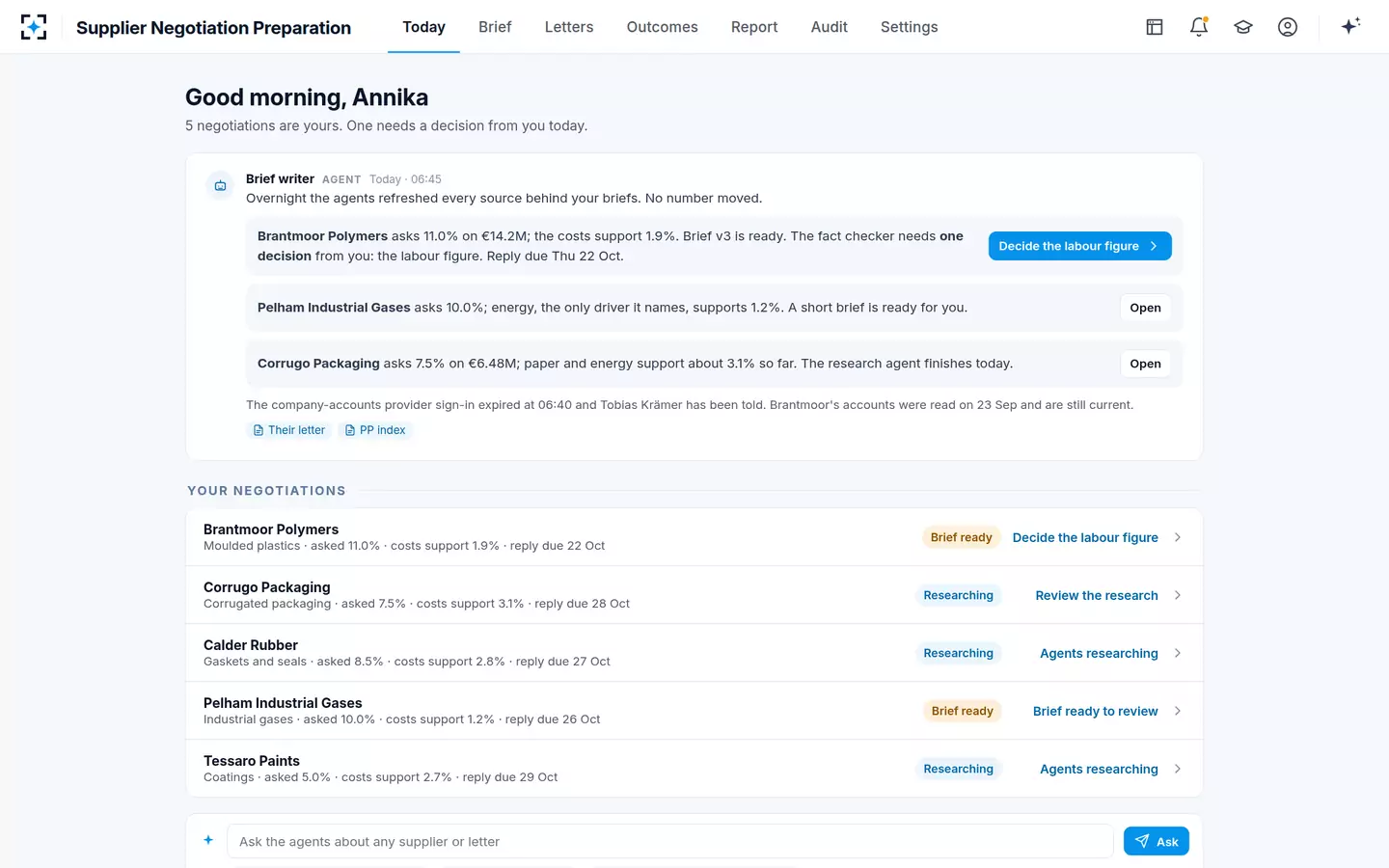Switch to the Letters tab

(569, 27)
